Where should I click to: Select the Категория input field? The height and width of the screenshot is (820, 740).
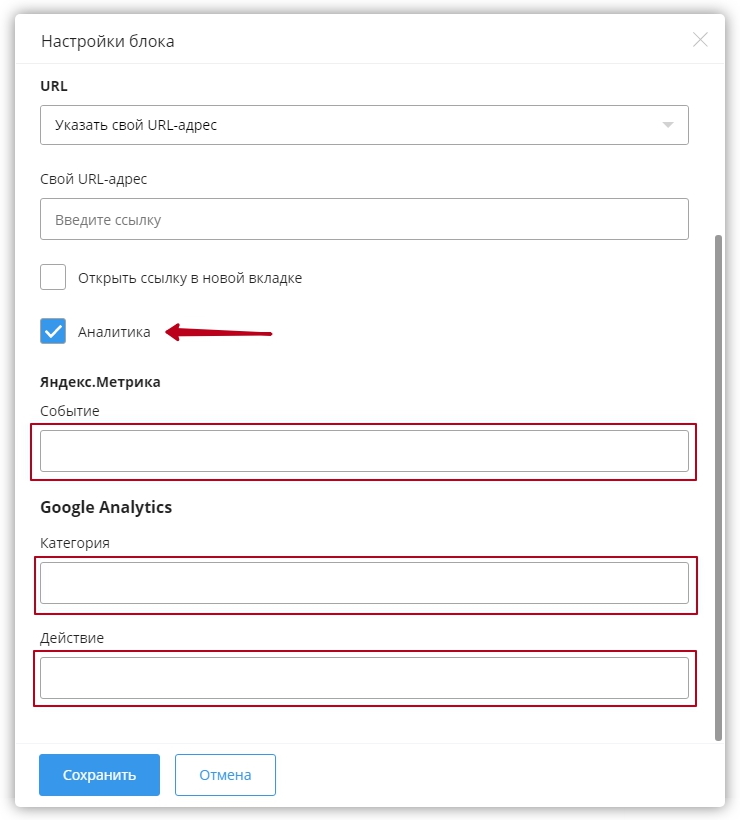tap(364, 583)
